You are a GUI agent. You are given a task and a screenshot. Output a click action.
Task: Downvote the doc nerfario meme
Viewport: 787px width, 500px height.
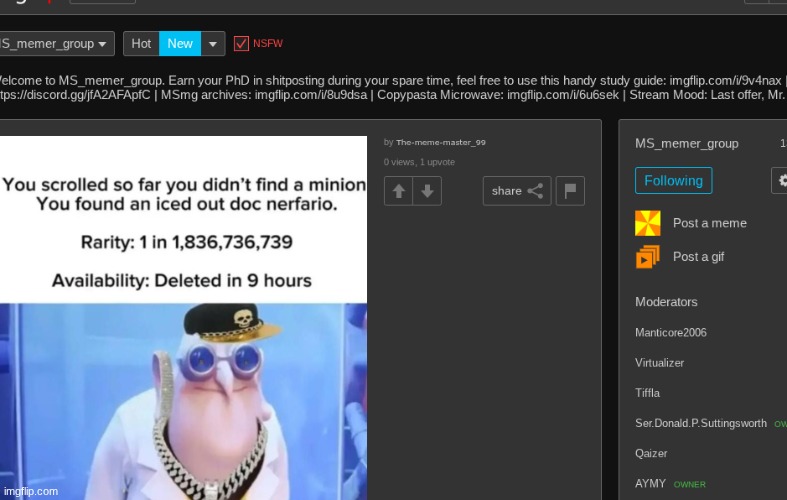[427, 191]
